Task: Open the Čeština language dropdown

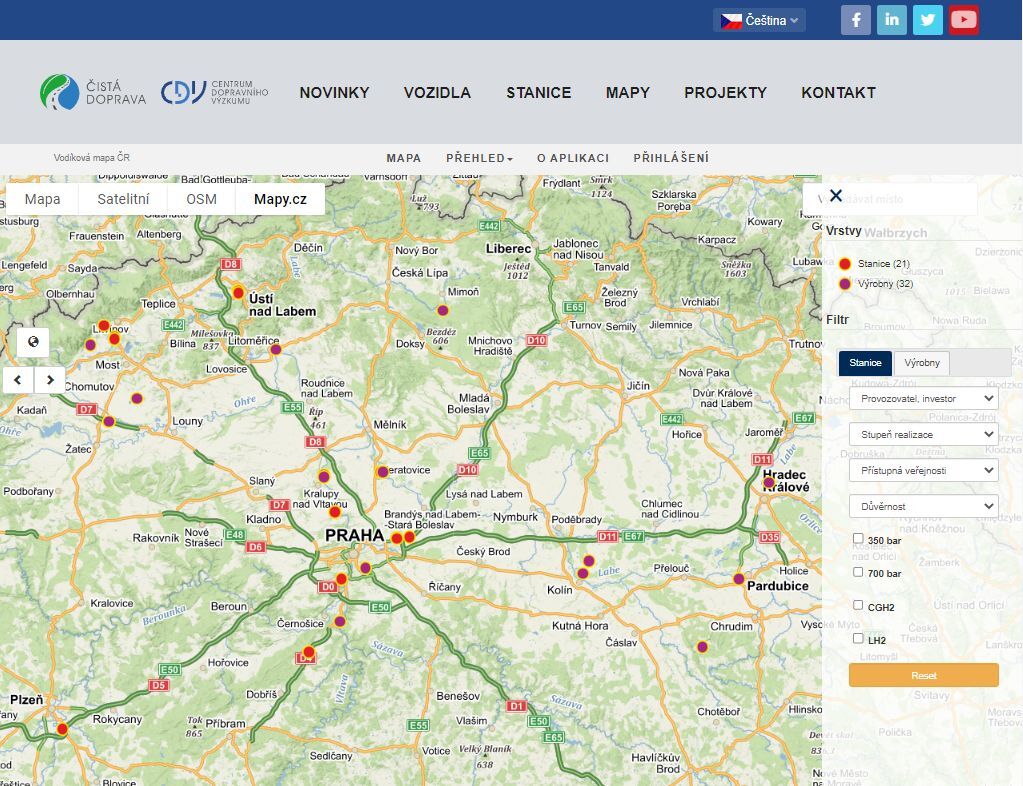Action: pos(759,20)
